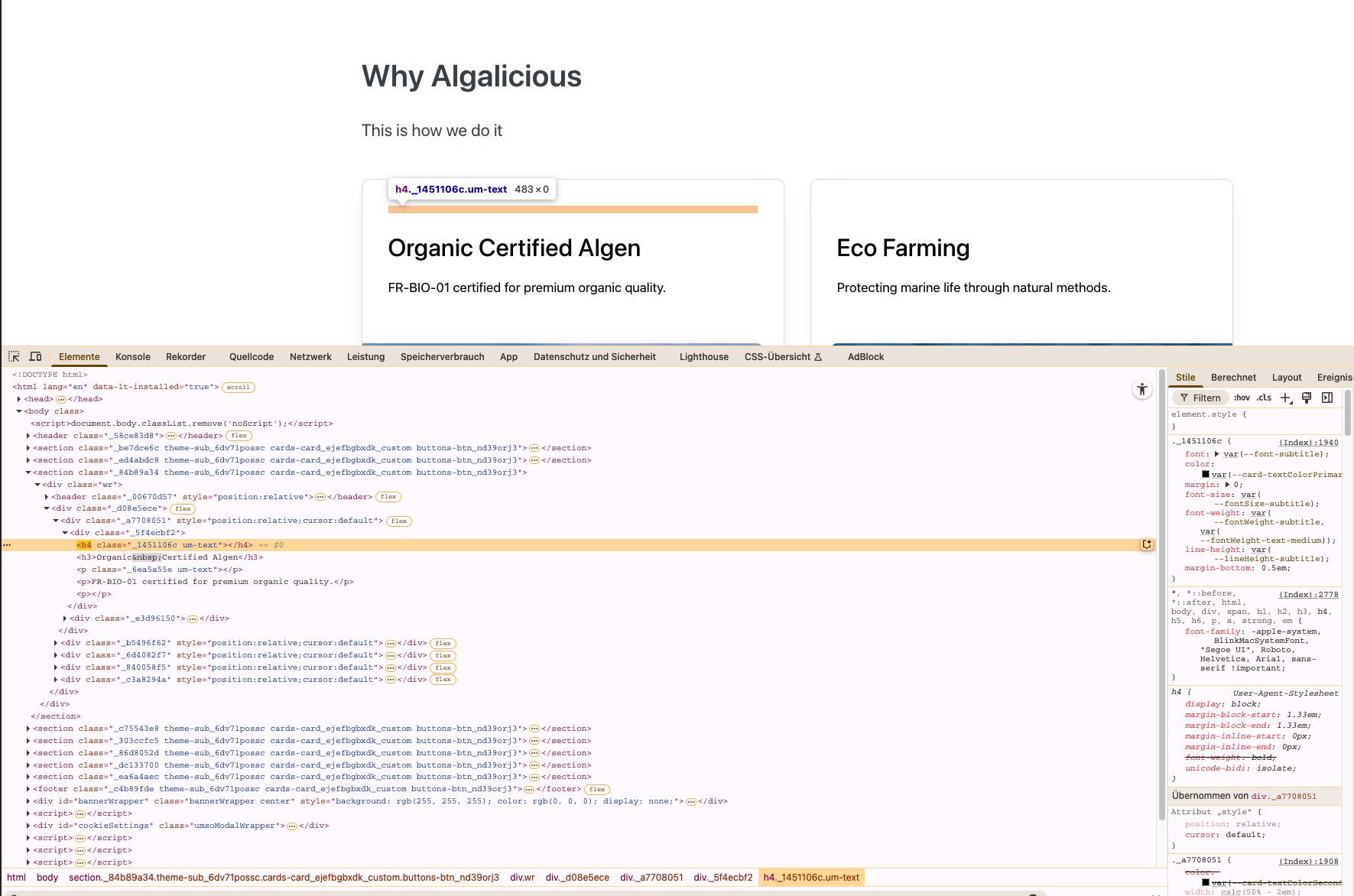Click the ellipsis badge in div _e3d96150 row
The image size is (1354, 896).
point(193,618)
